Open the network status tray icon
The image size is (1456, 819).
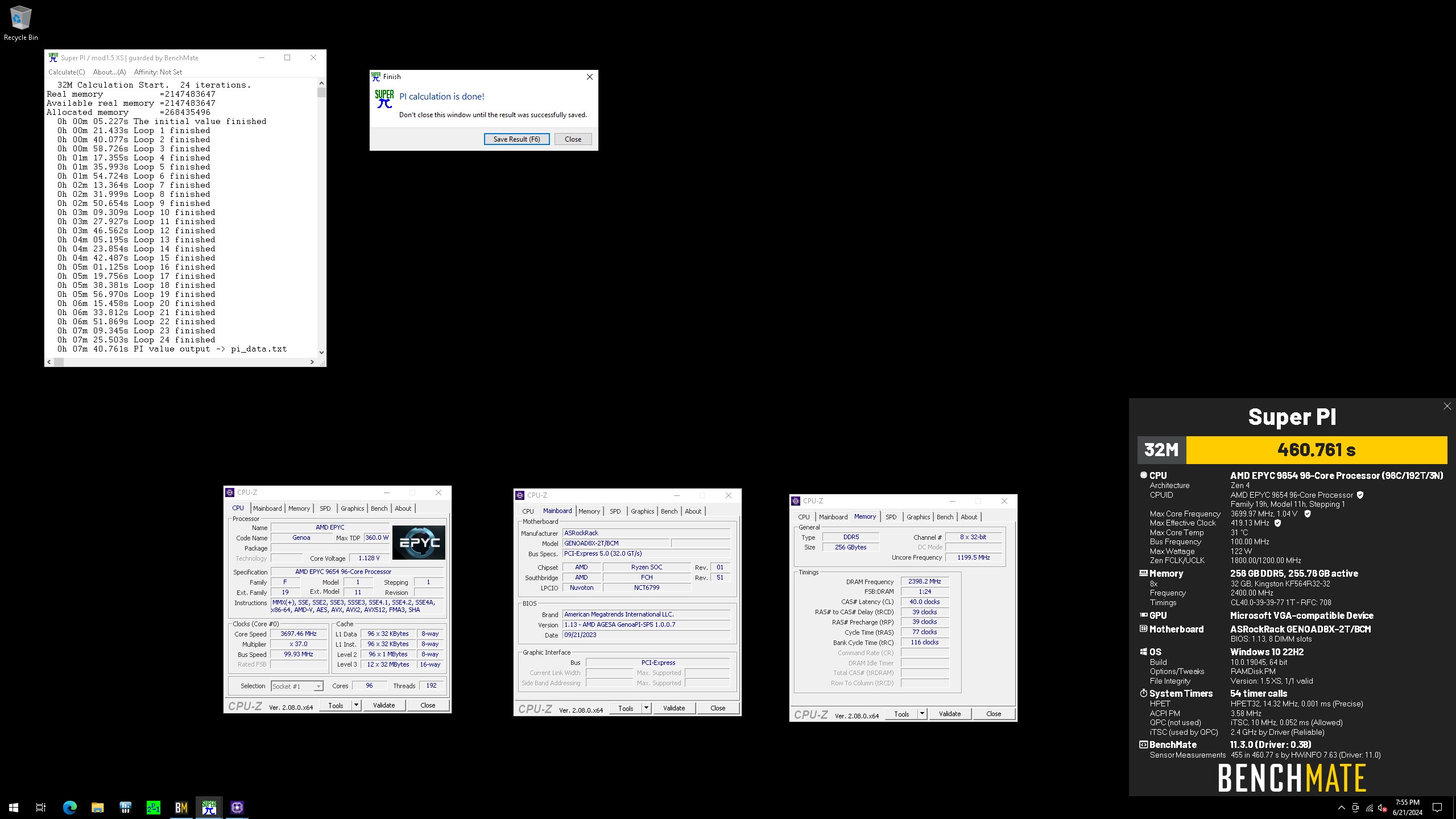[x=1370, y=808]
